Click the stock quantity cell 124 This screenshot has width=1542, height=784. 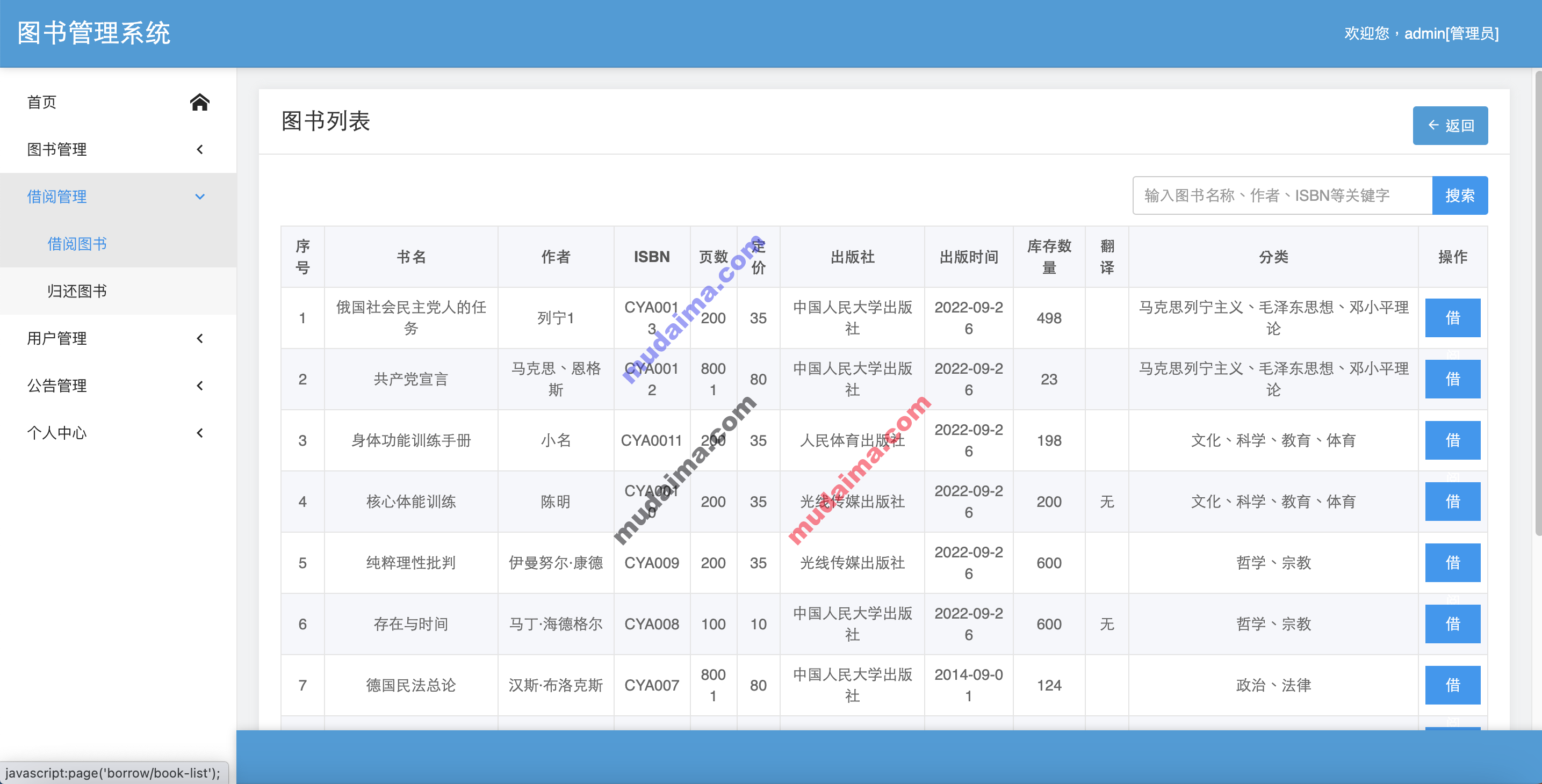(1049, 685)
